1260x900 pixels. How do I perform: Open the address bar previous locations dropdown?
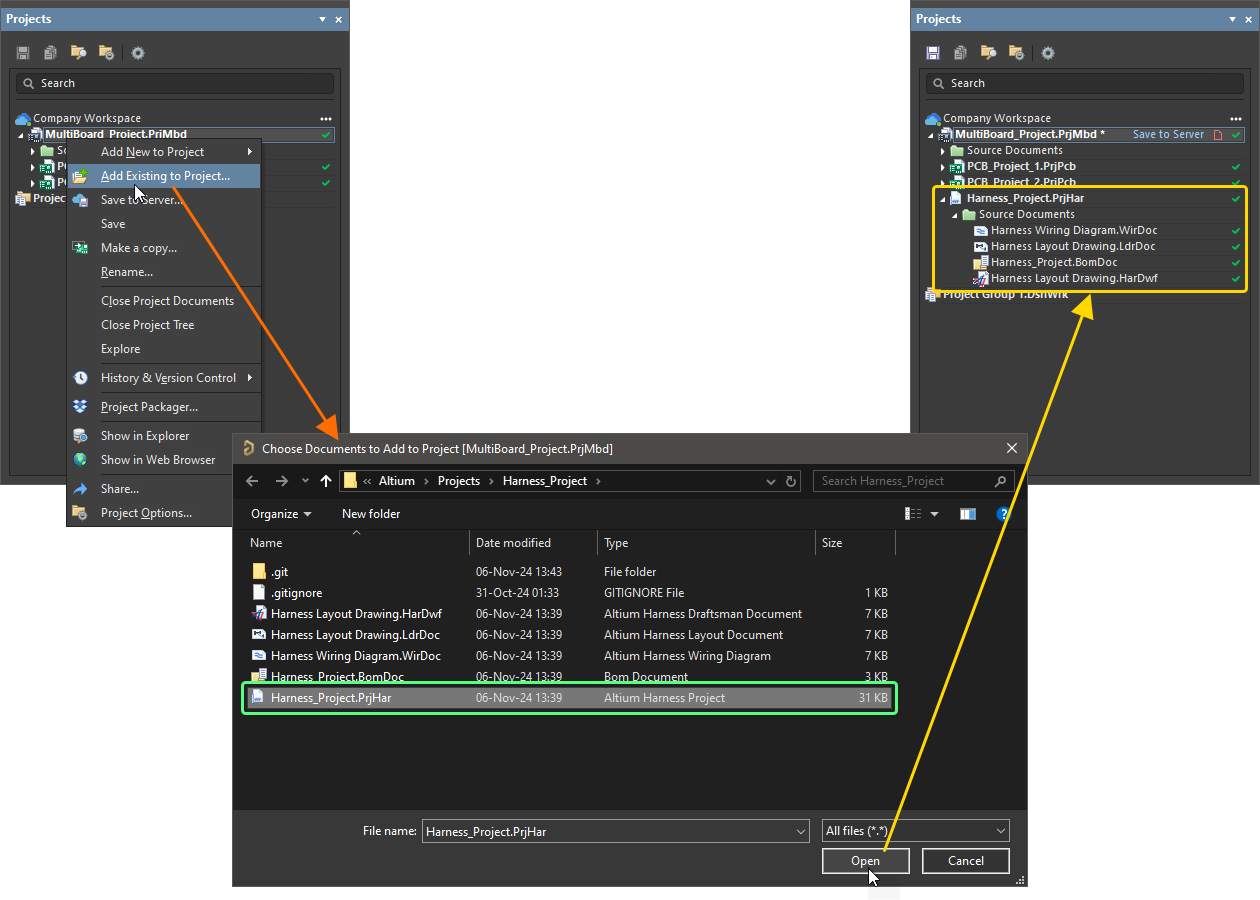[x=771, y=481]
